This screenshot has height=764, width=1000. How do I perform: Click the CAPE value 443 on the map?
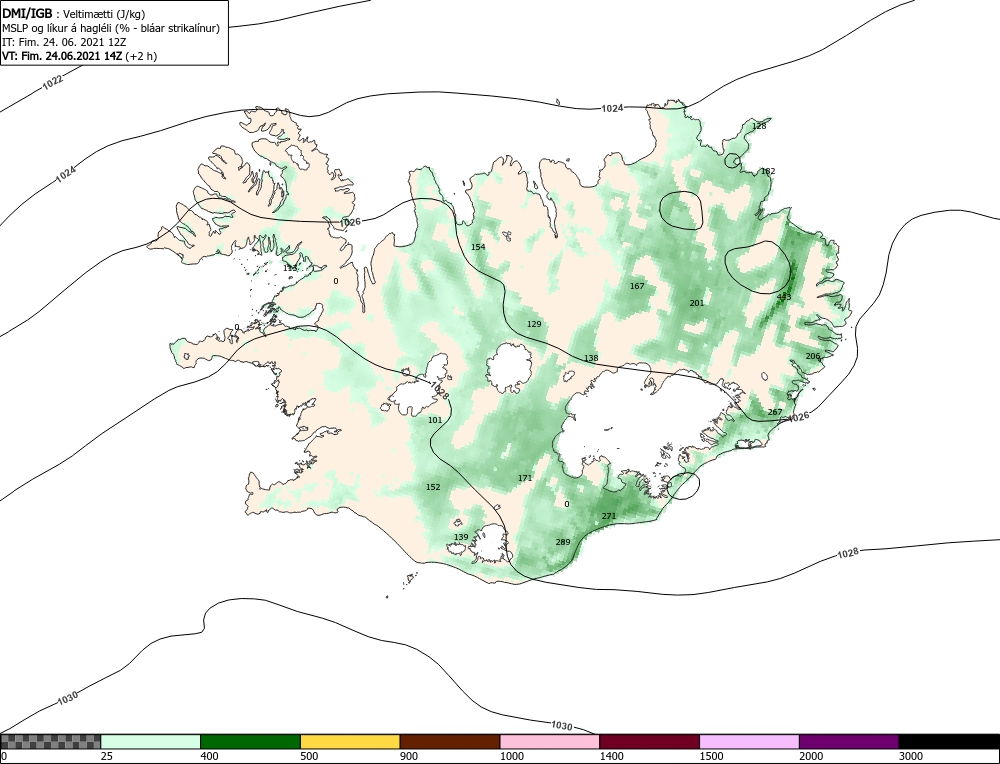(x=784, y=297)
